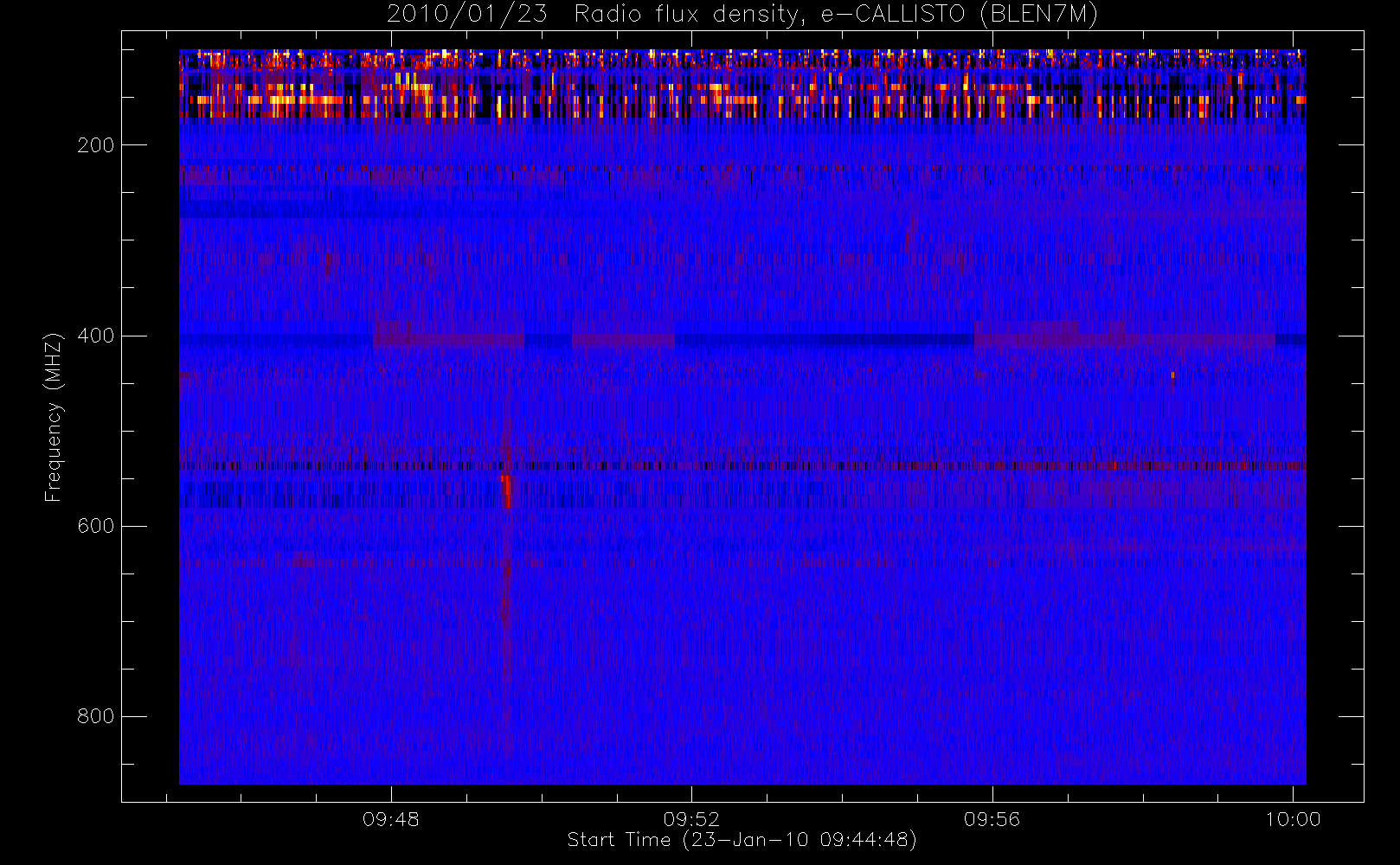Click the small orange spot near 440 MHz
1400x865 pixels.
coord(1172,375)
